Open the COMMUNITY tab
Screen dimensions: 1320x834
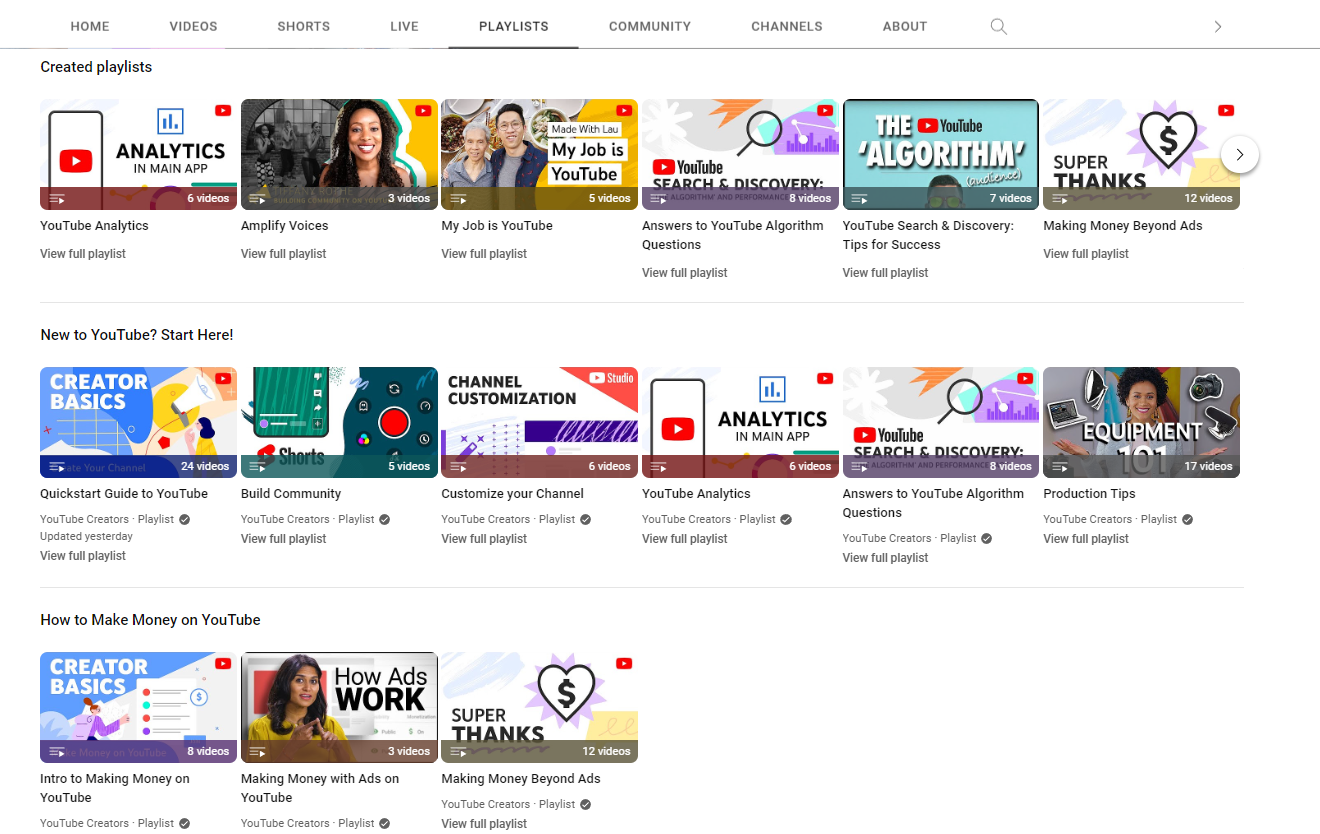point(649,26)
